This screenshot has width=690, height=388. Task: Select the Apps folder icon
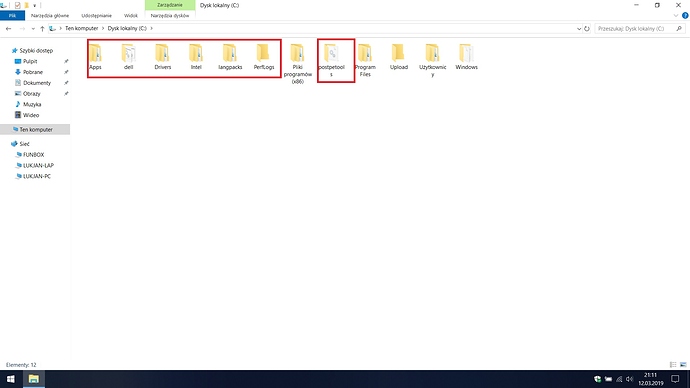tap(95, 53)
